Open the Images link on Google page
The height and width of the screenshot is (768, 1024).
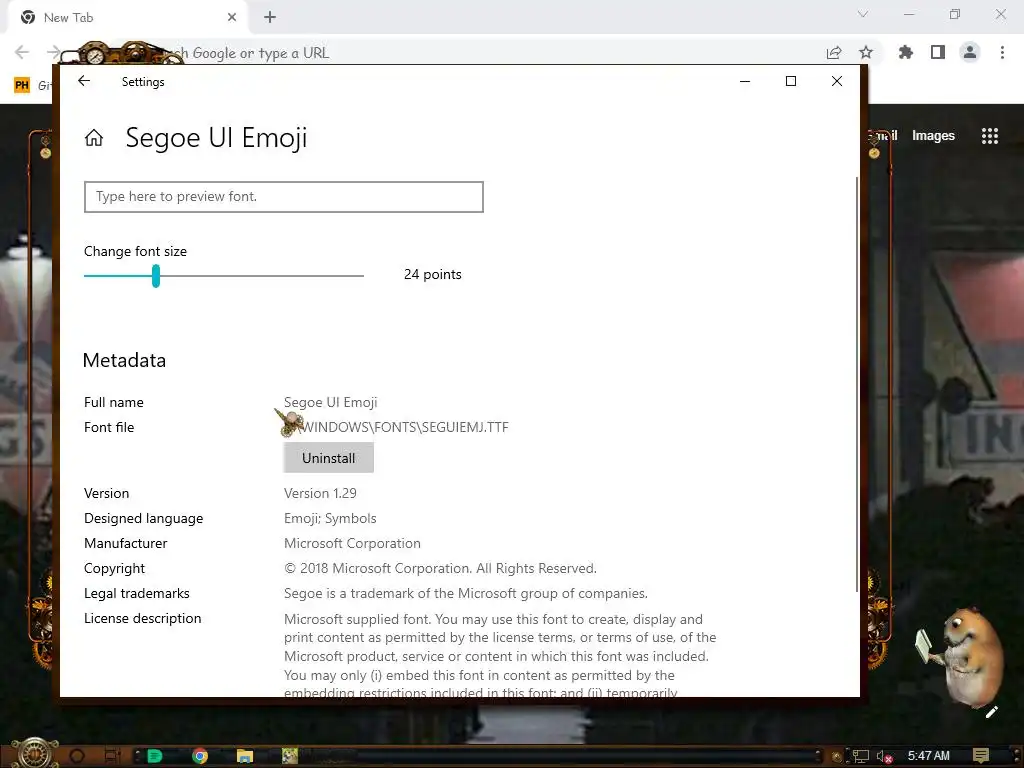pyautogui.click(x=933, y=136)
